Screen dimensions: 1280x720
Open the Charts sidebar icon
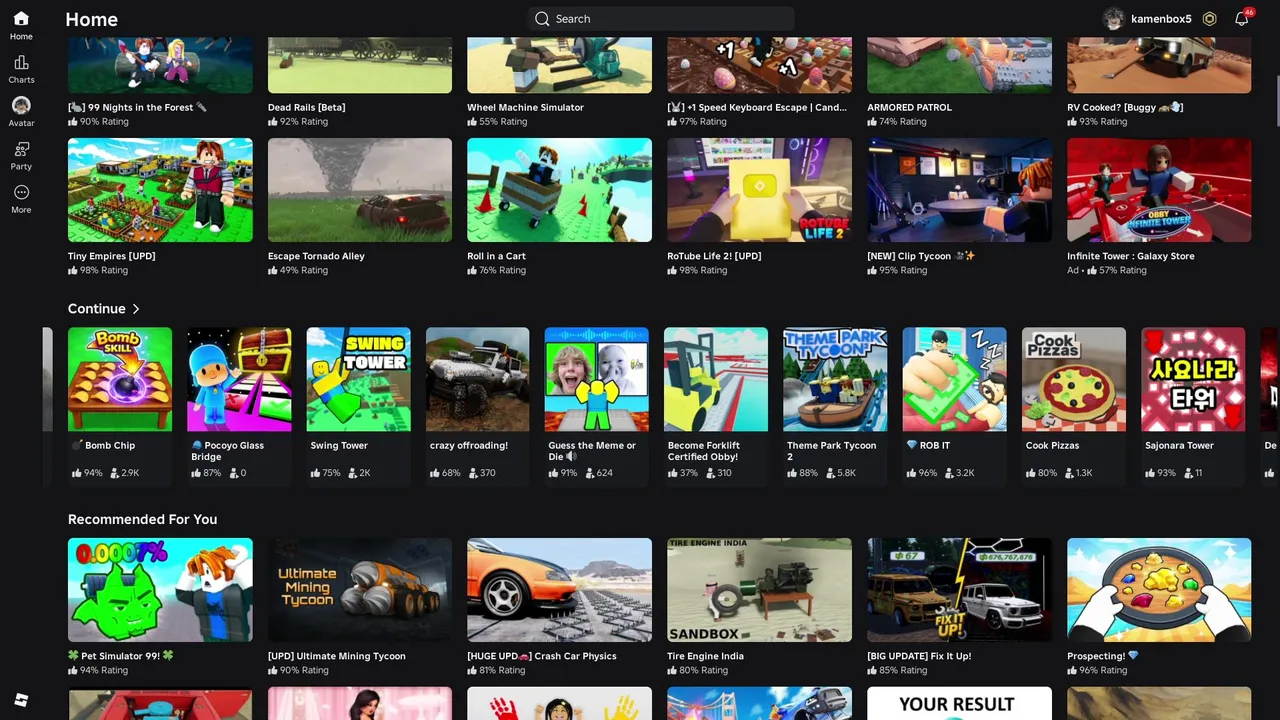tap(21, 62)
